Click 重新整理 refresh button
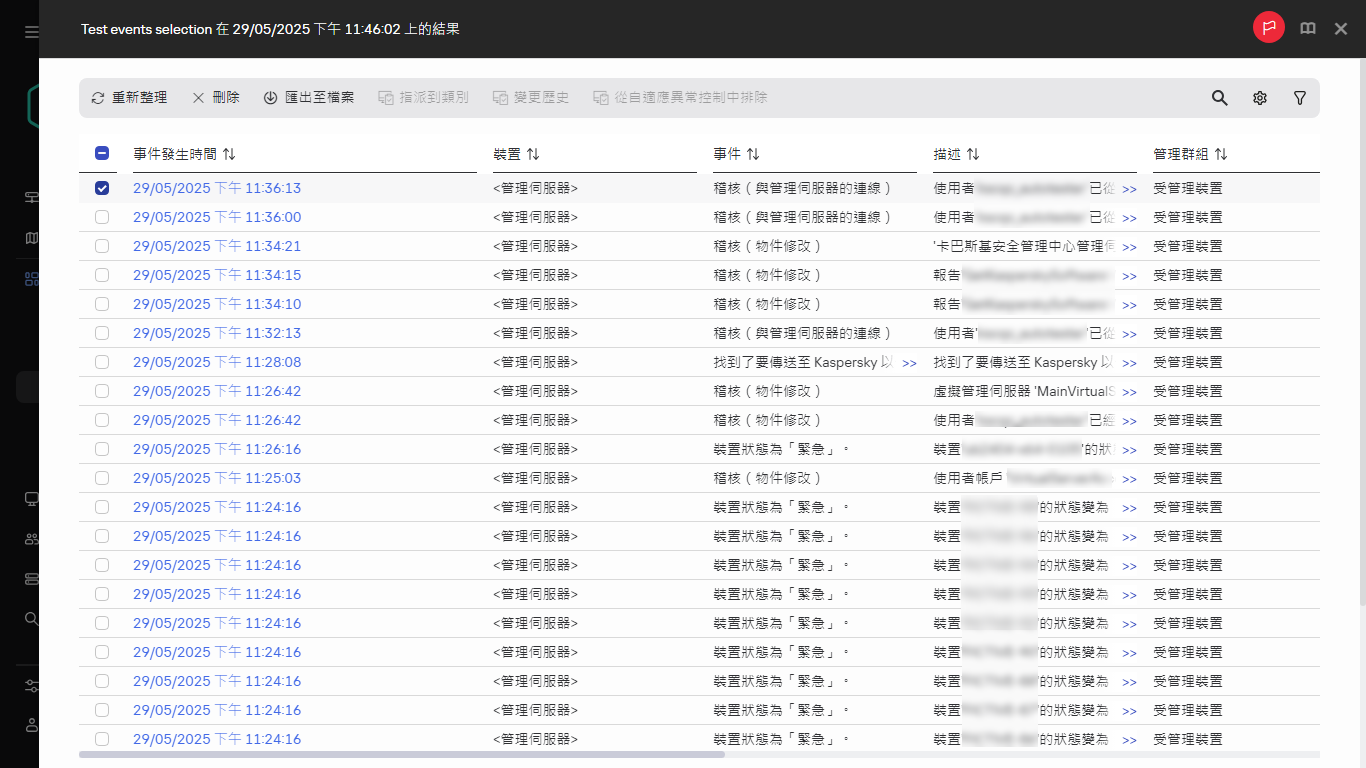Screen dimensions: 1366x768 [x=129, y=98]
